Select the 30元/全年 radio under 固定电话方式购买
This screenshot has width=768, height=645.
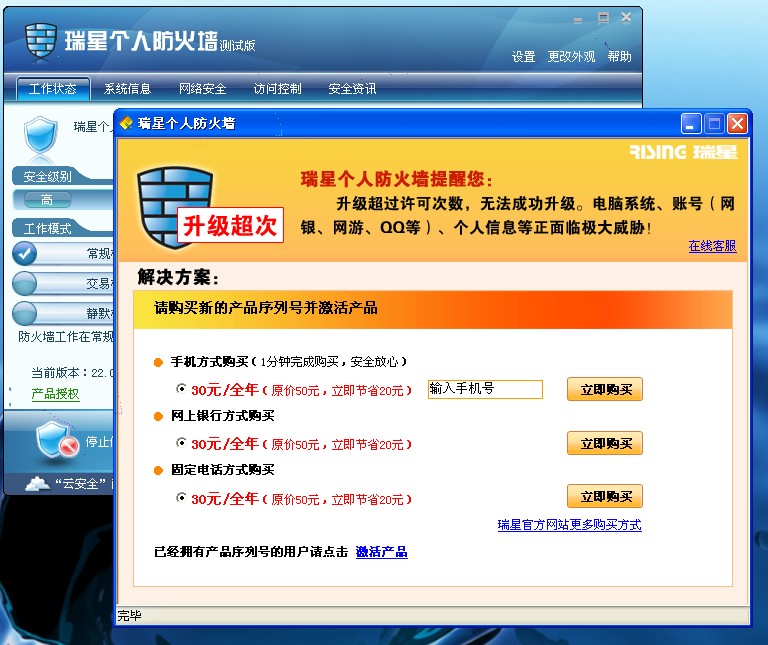pos(181,498)
